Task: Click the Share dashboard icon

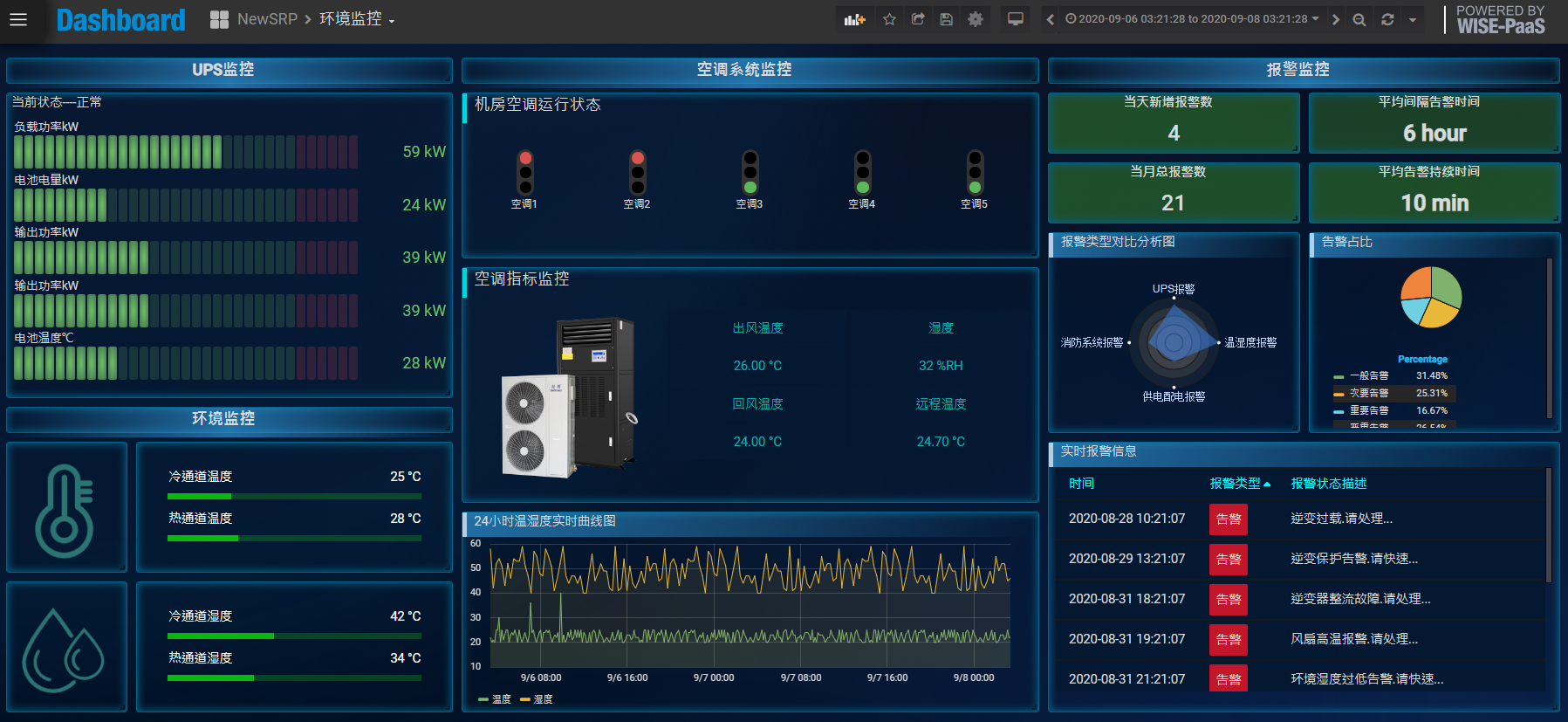Action: 918,19
